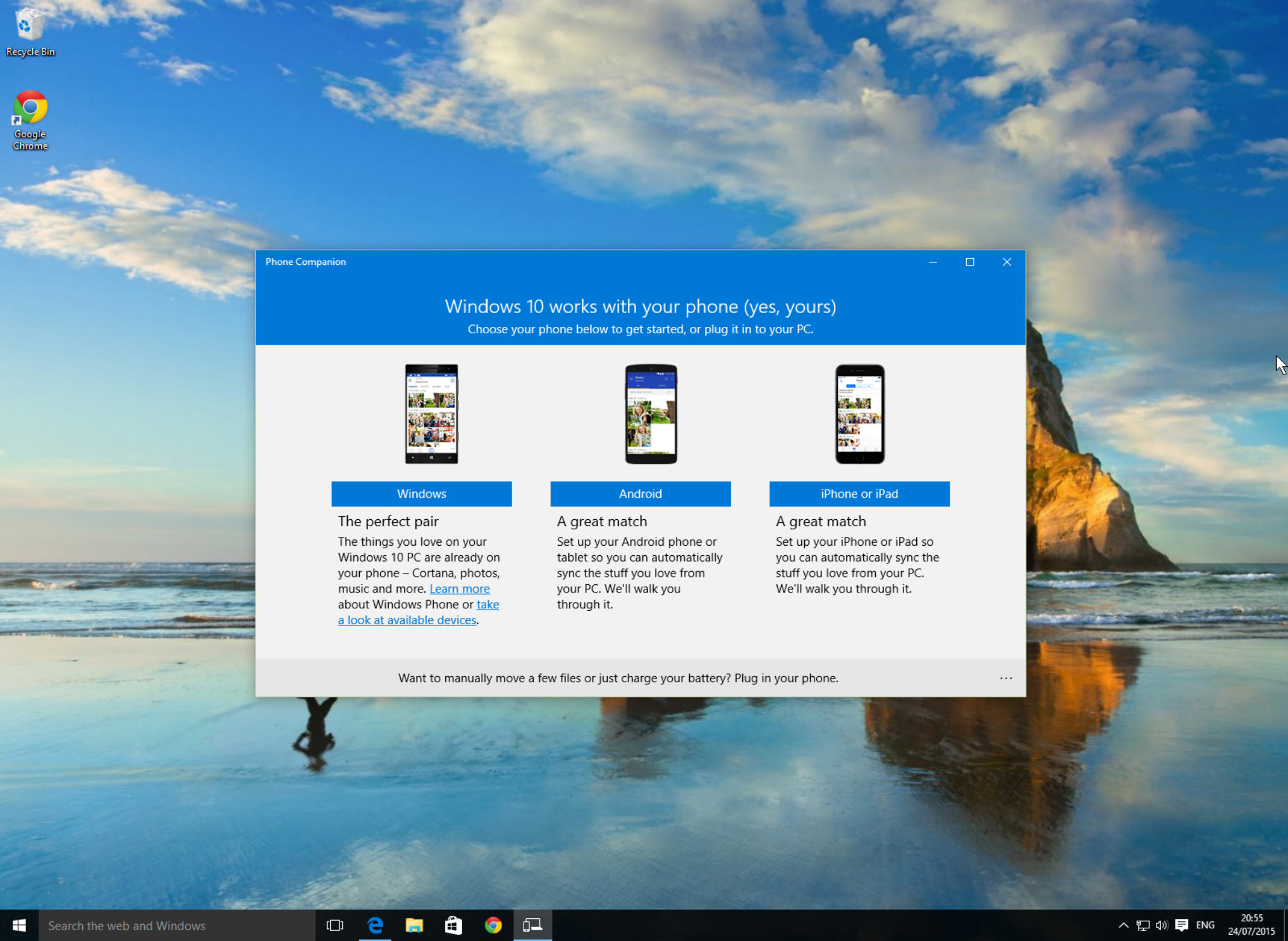Click the Windows phone option button
Viewport: 1288px width, 941px height.
click(421, 493)
